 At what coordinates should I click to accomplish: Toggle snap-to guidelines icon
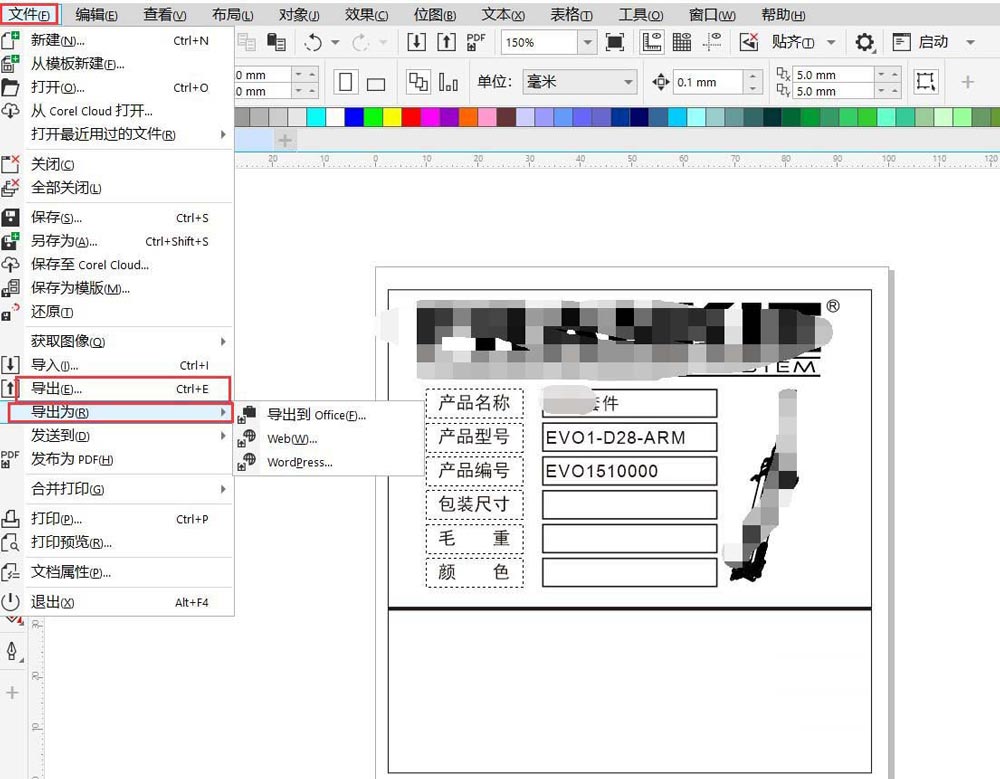(x=711, y=42)
